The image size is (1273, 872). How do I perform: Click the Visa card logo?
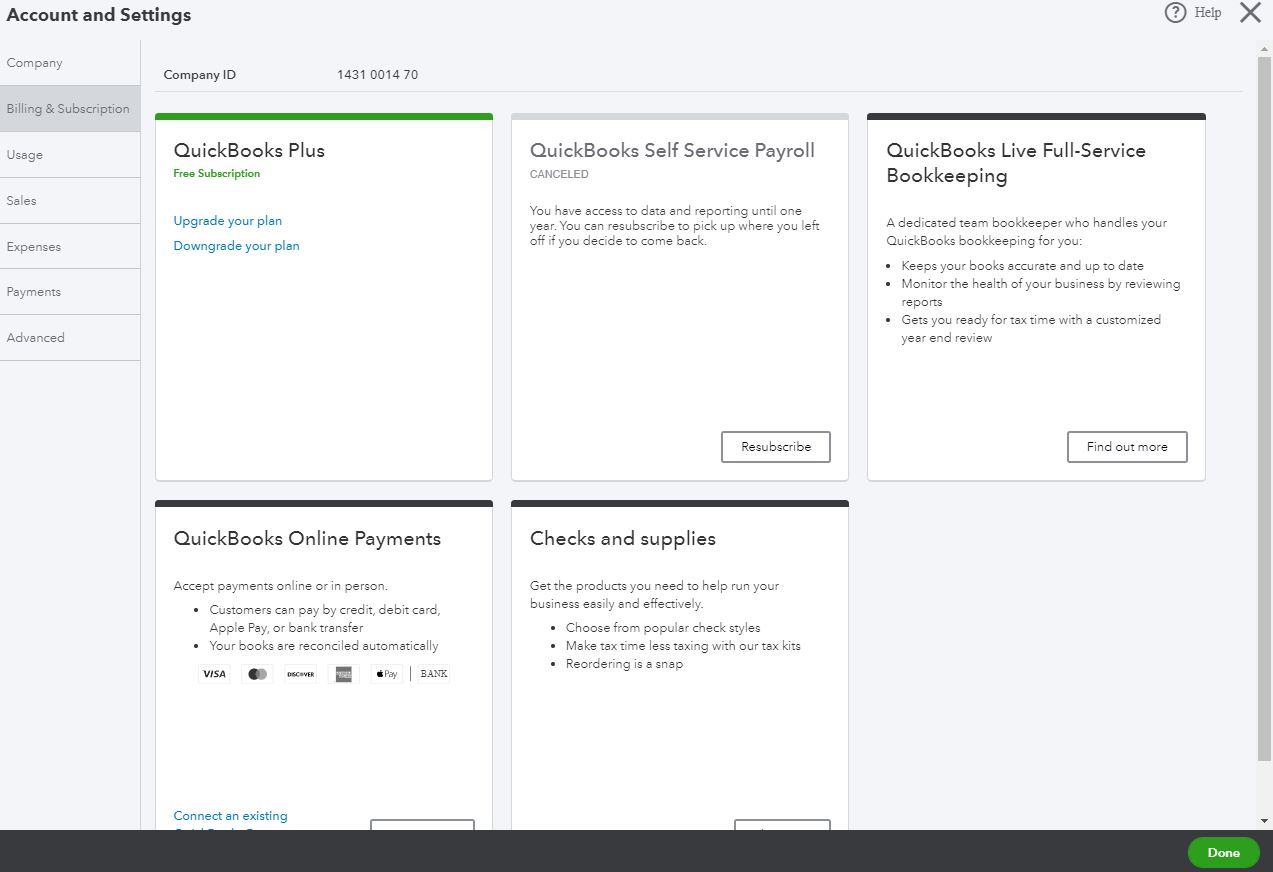[214, 674]
